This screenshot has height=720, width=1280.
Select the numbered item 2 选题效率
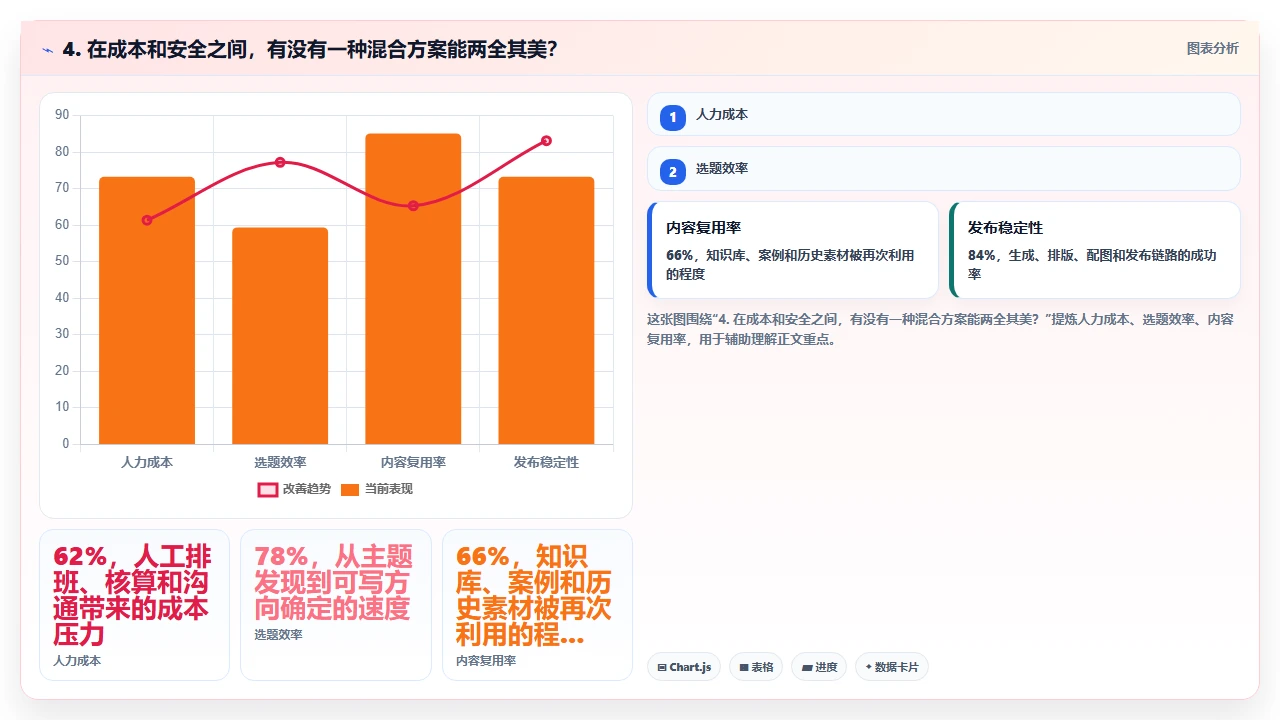944,169
